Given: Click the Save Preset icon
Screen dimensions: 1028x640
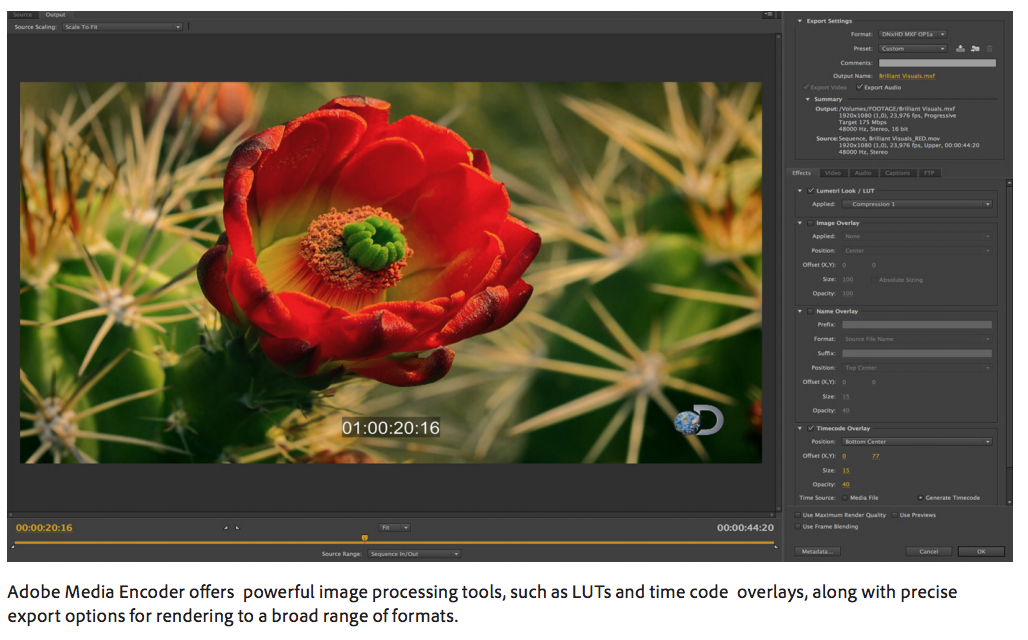Looking at the screenshot, I should [961, 48].
